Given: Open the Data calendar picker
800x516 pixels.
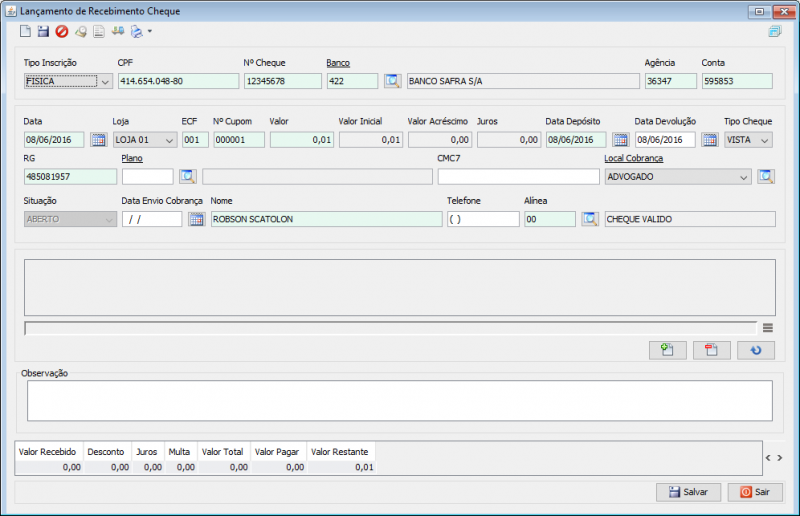Looking at the screenshot, I should click(98, 139).
